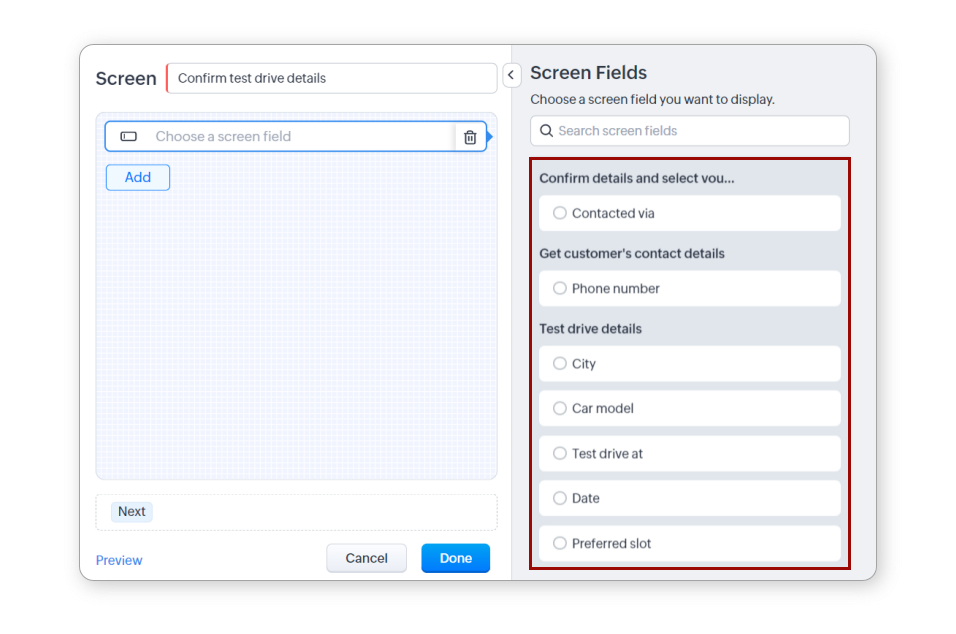Screen dimensions: 956x634
Task: Select the Car model radio option
Action: (x=560, y=408)
